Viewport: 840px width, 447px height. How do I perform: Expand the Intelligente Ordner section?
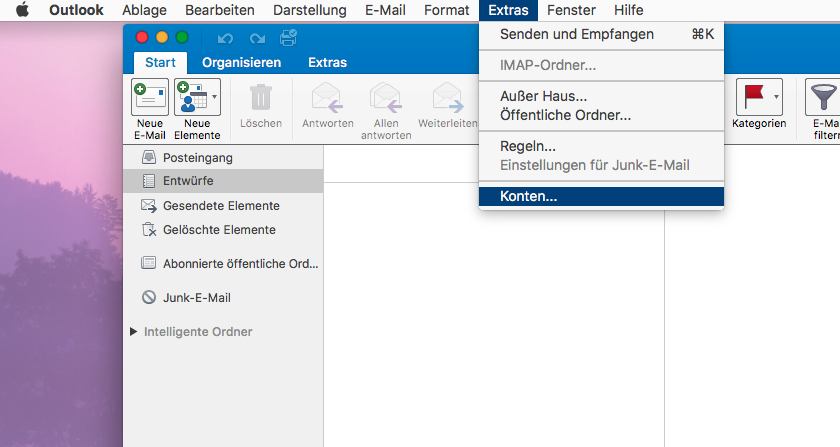(134, 332)
